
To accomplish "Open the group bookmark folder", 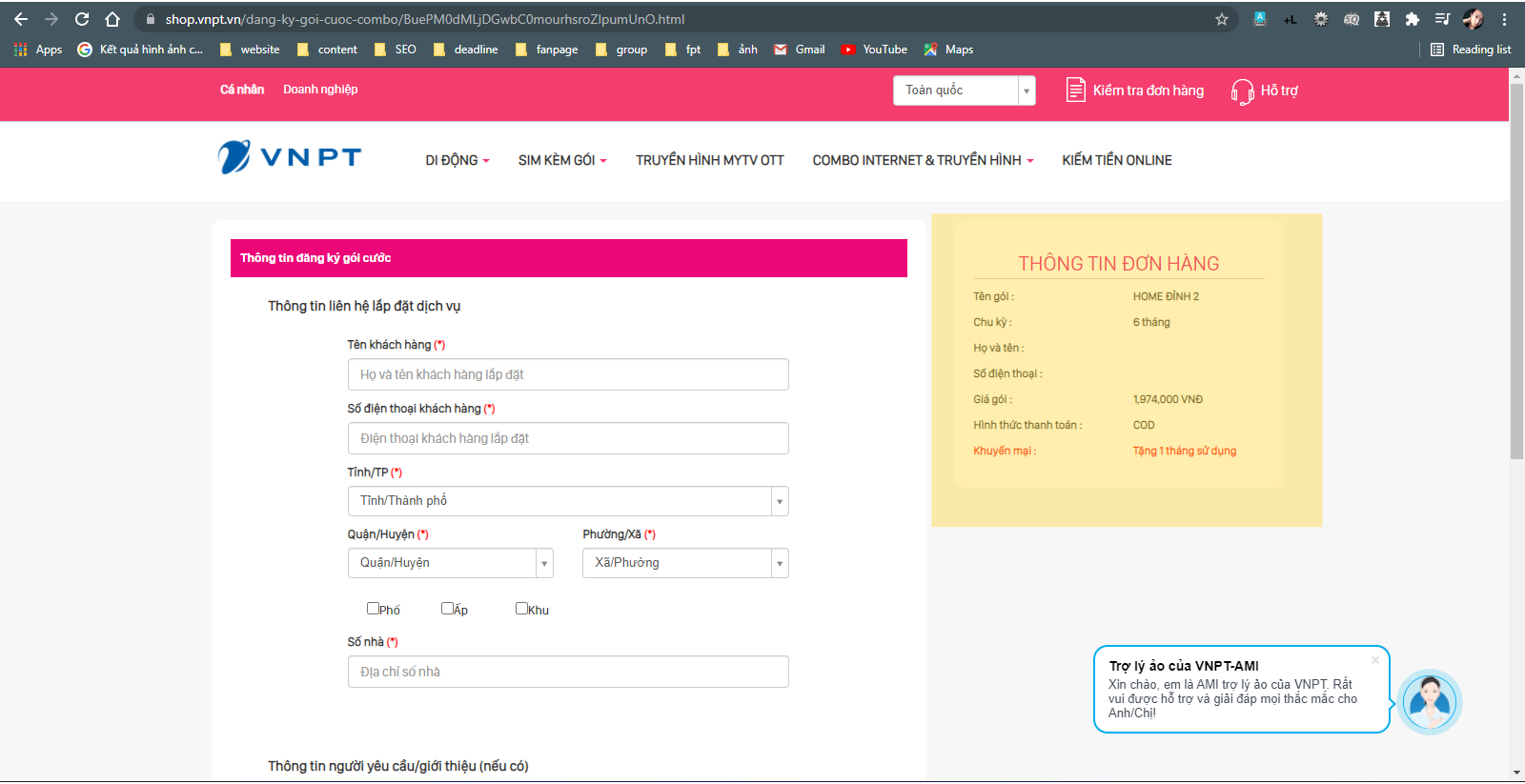I will 621,50.
